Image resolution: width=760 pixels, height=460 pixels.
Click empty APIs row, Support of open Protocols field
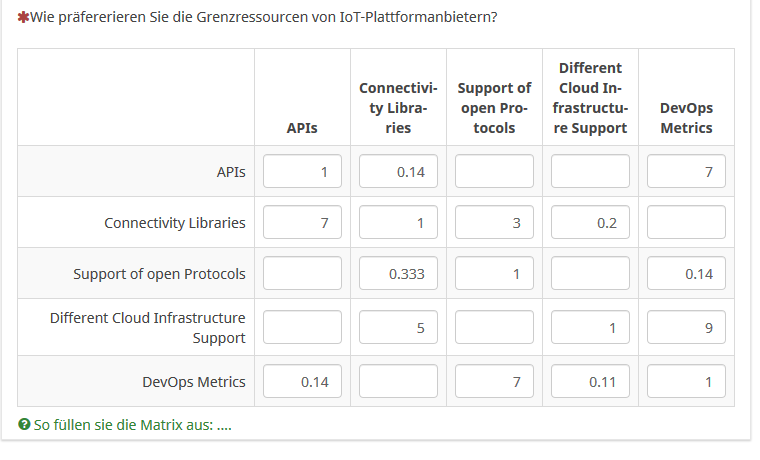pos(494,172)
